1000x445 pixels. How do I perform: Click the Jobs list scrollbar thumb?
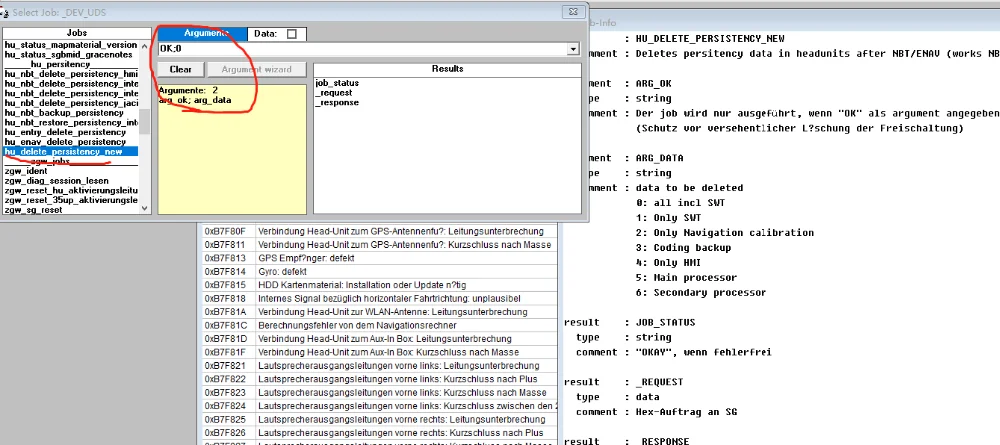[x=145, y=121]
